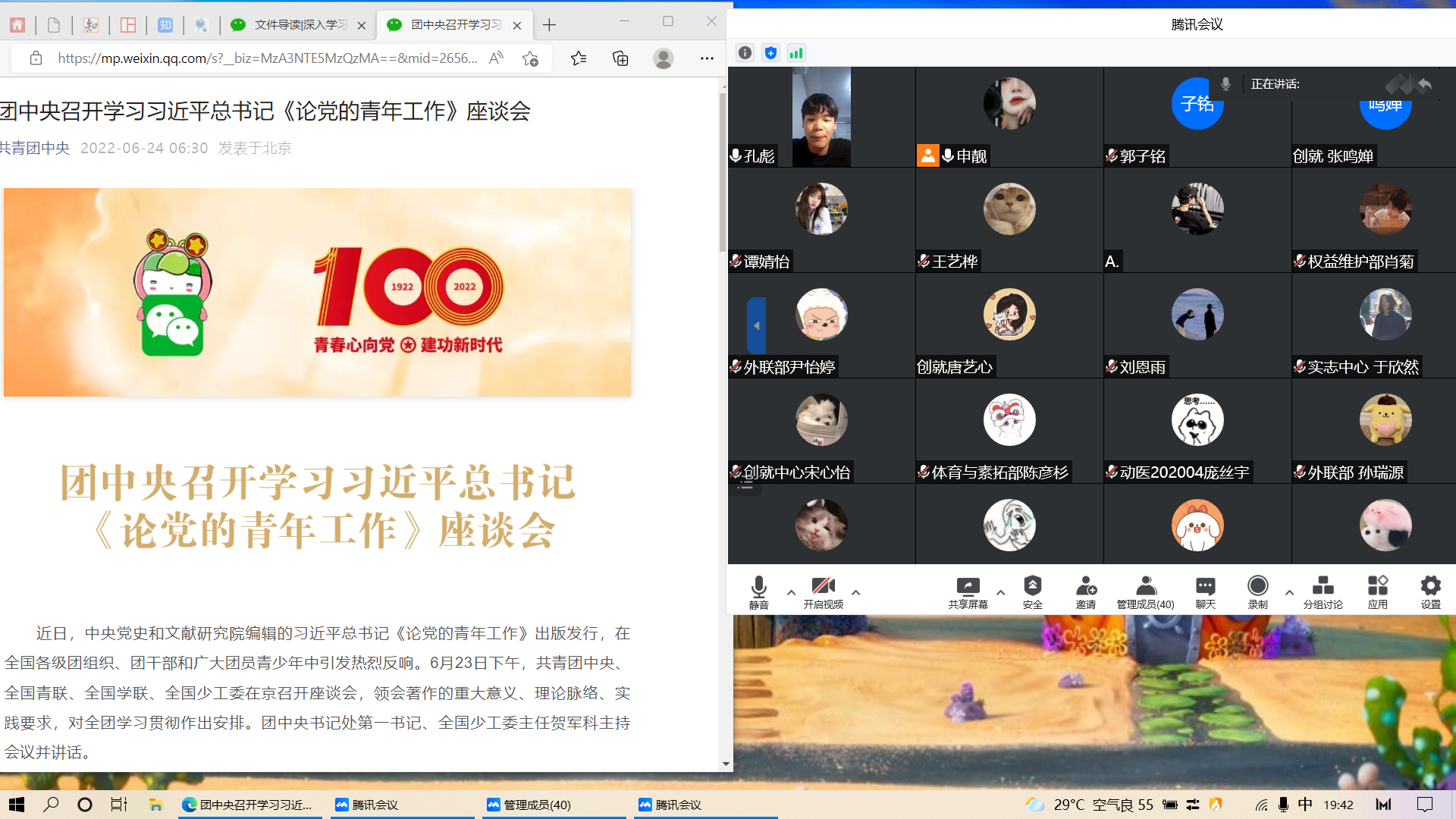1456x819 pixels.
Task: Open the chat (聊天) bubble icon
Action: 1205,586
